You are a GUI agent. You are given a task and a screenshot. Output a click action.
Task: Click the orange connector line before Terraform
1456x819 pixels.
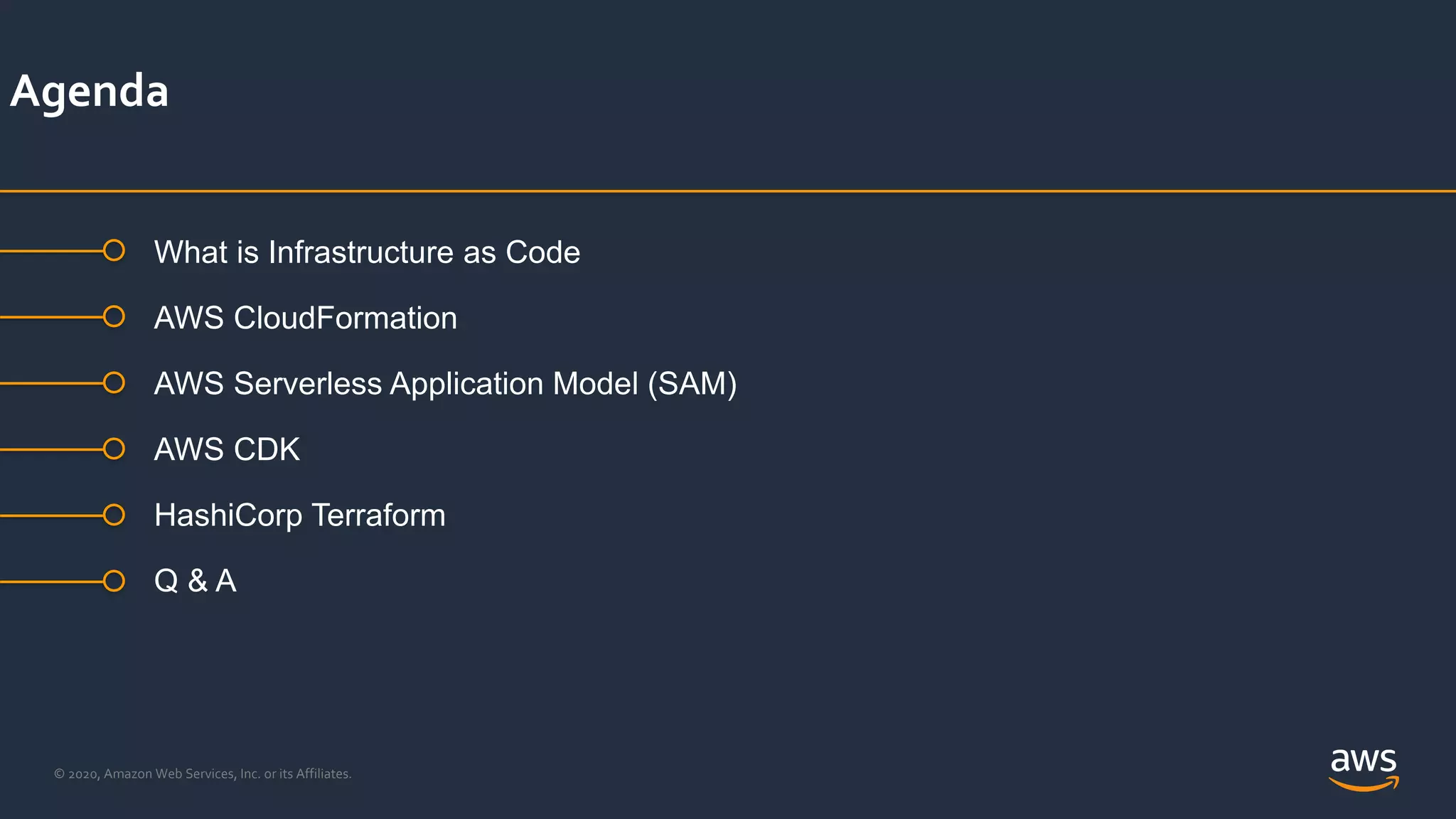point(51,515)
